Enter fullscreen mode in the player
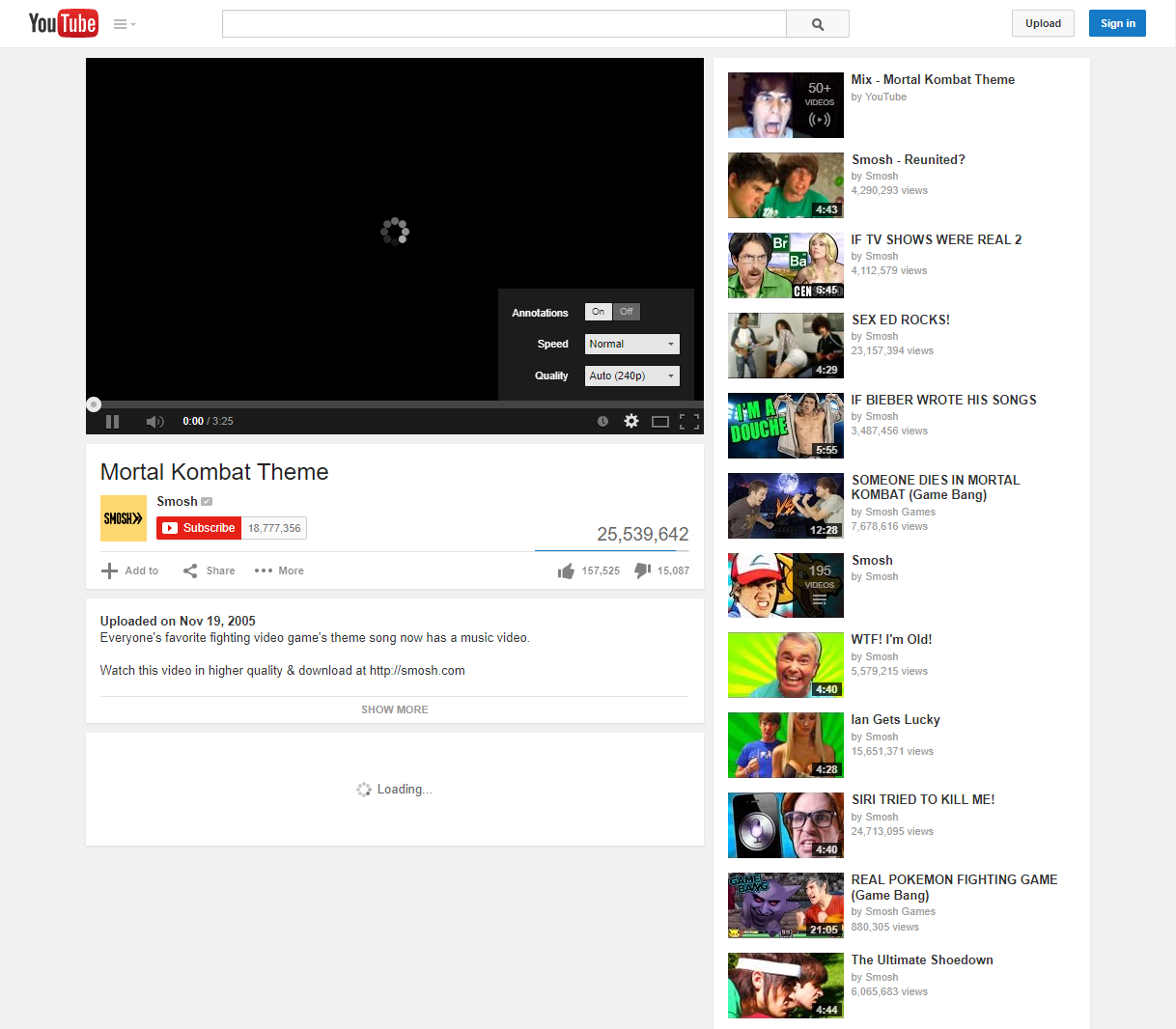The image size is (1176, 1029). point(689,422)
